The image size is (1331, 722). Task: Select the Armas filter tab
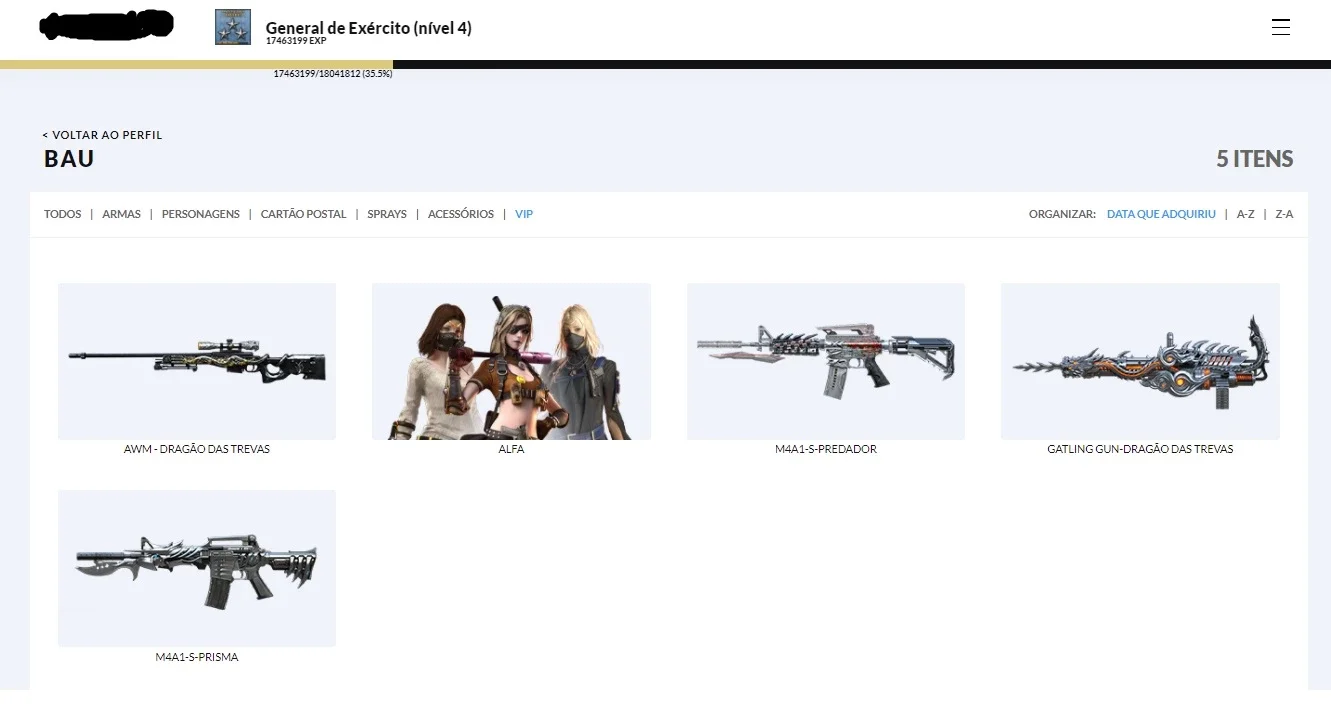[x=121, y=214]
